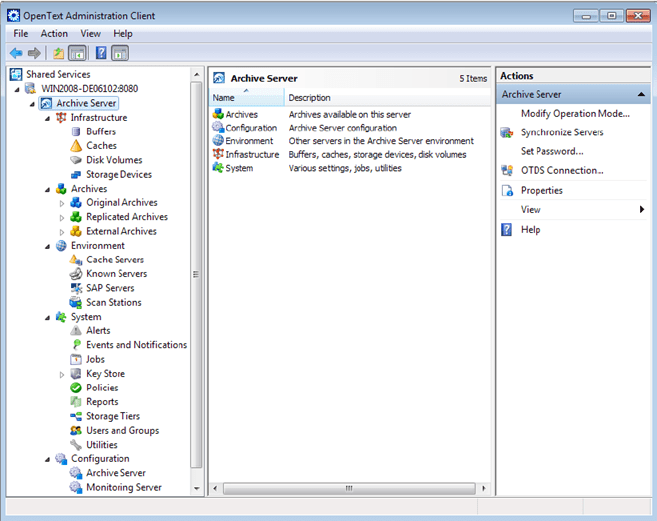Click Properties action text

pyautogui.click(x=541, y=190)
